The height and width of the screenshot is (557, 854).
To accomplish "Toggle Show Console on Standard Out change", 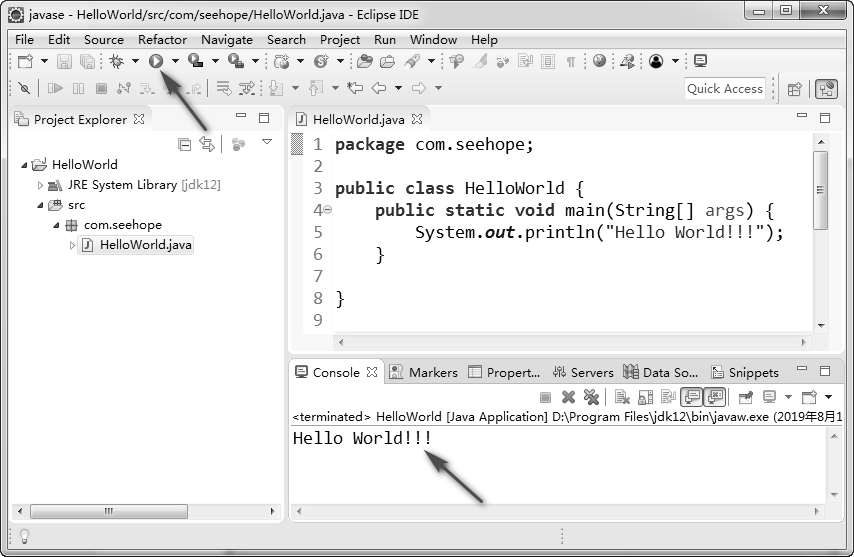I will point(692,397).
